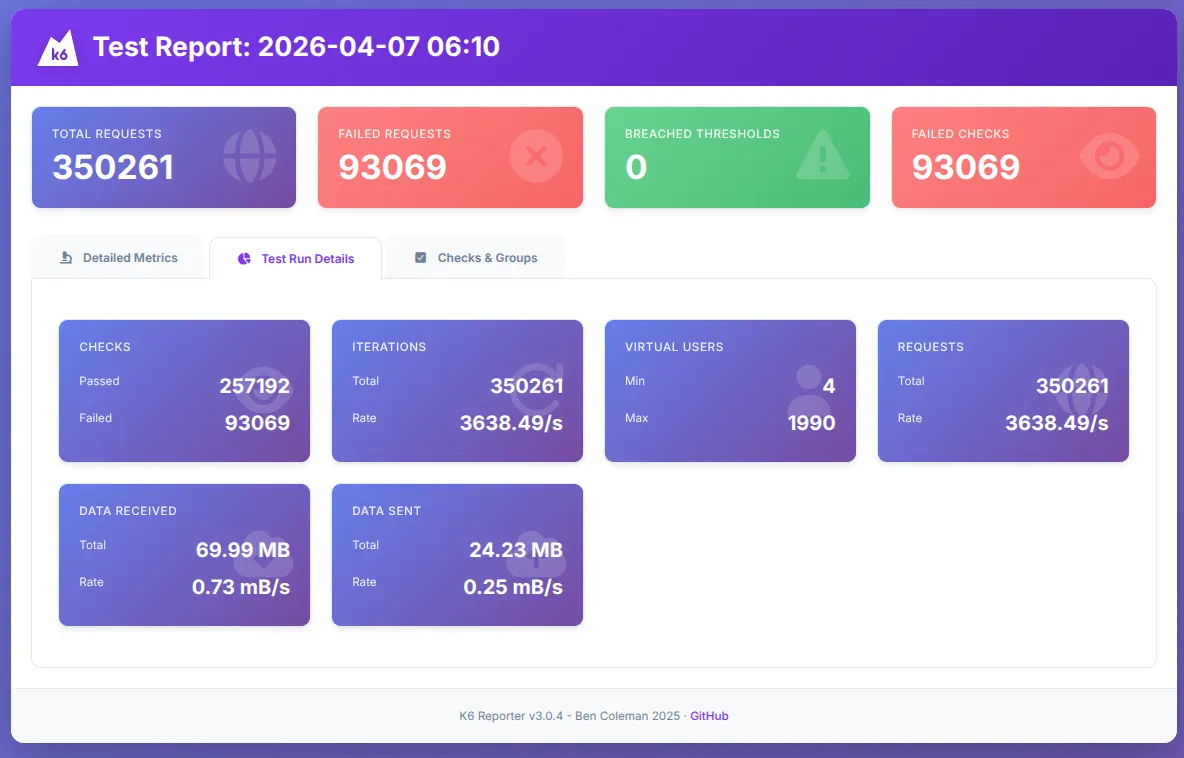Click Data Sent total 24.23 MB
Image resolution: width=1184 pixels, height=758 pixels.
(516, 550)
